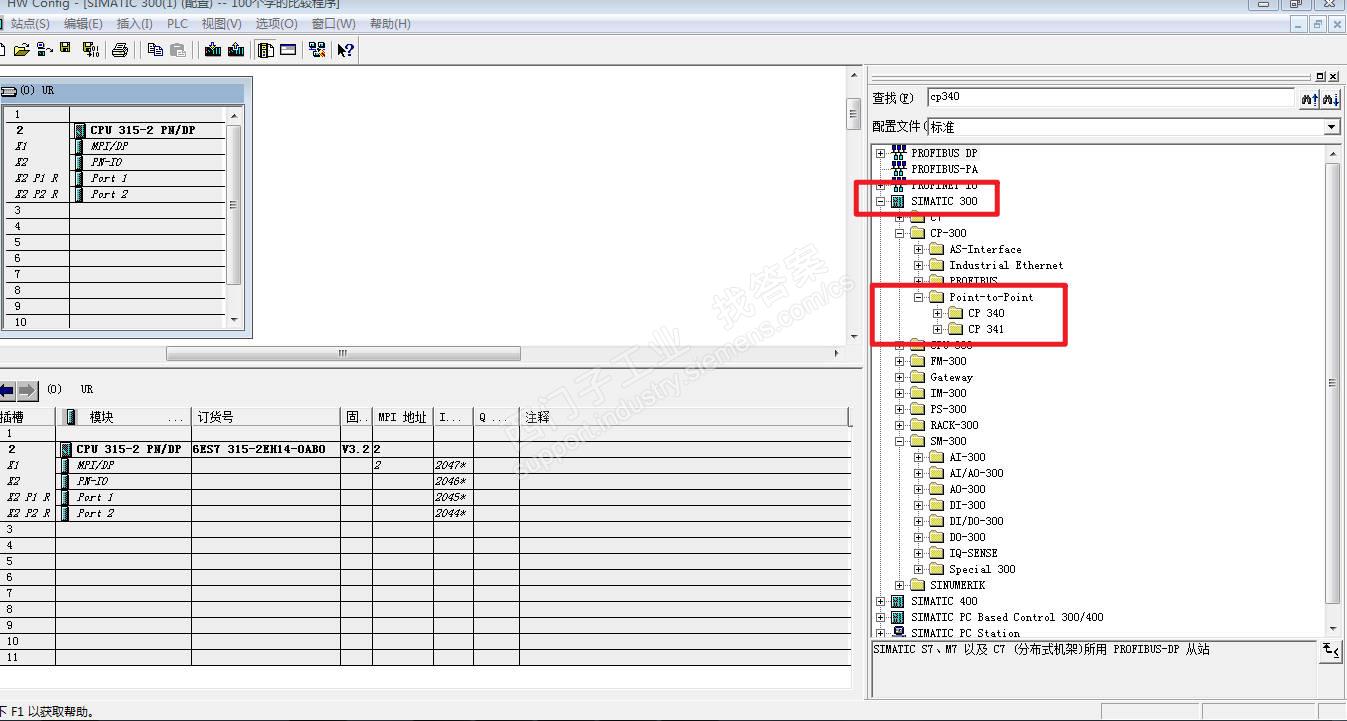Collapse the Point-to-Point folder node
Screen dimensions: 1347x721
(x=918, y=297)
